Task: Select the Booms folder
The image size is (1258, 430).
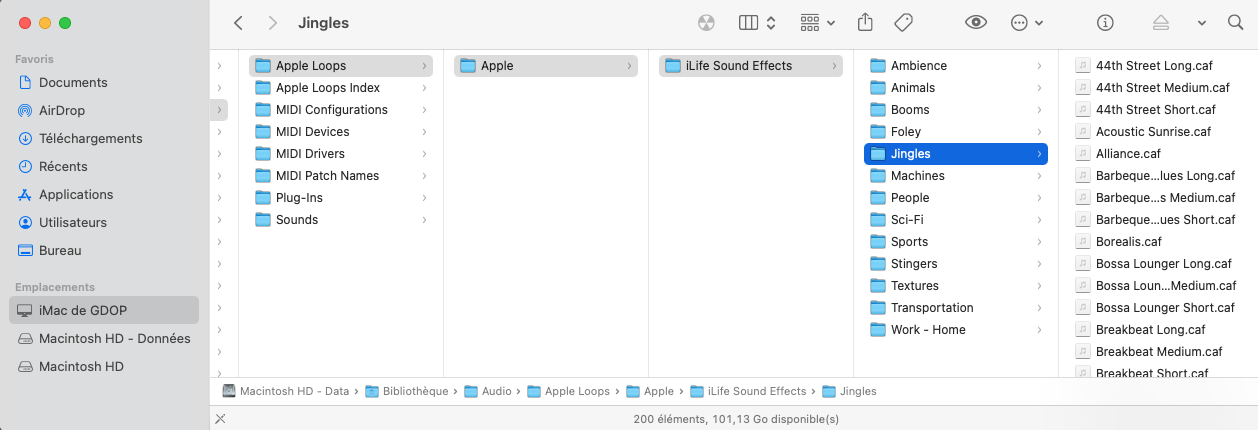Action: [956, 110]
